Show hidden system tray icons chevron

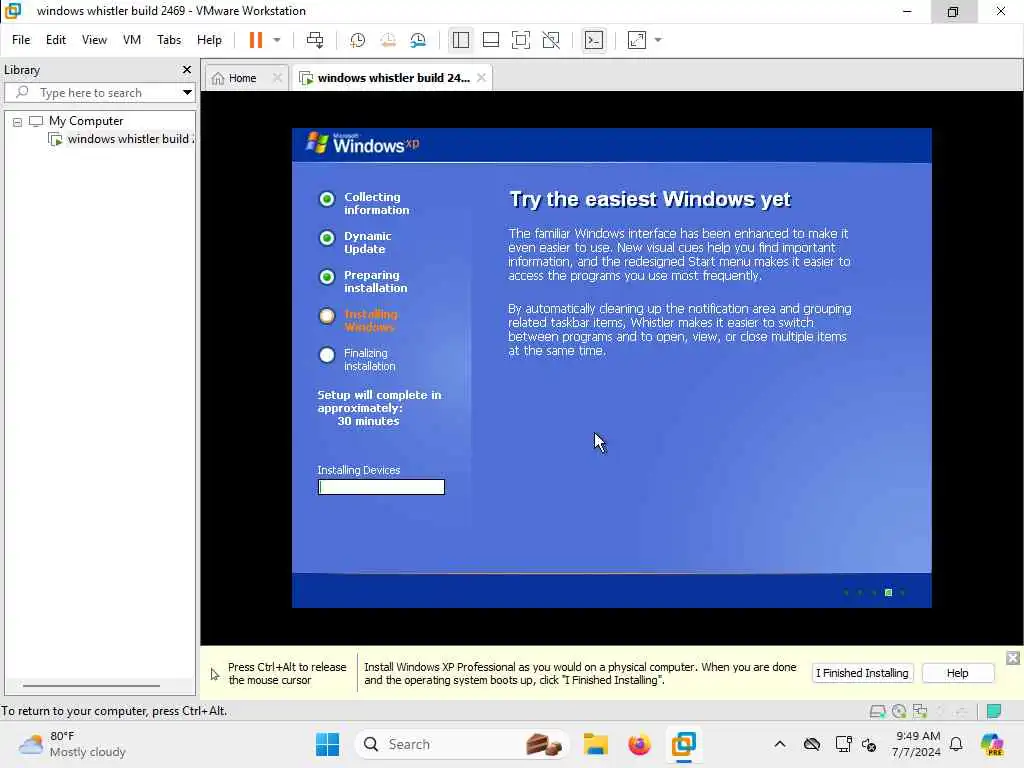[x=780, y=744]
